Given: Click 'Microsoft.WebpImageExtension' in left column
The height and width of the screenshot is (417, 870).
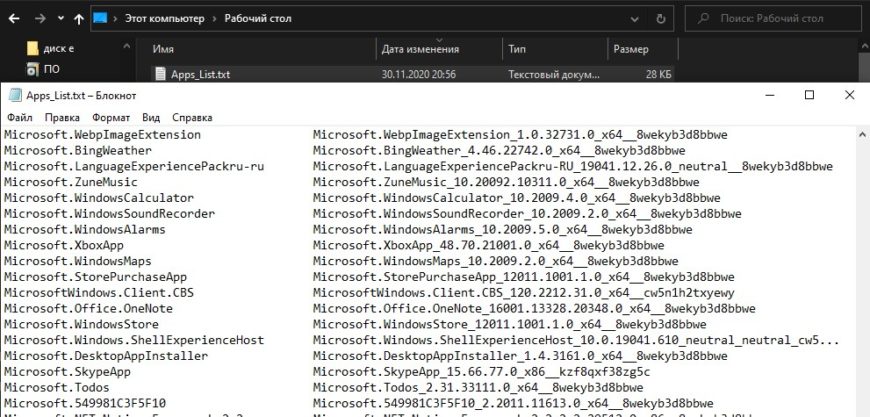Looking at the screenshot, I should coord(102,135).
